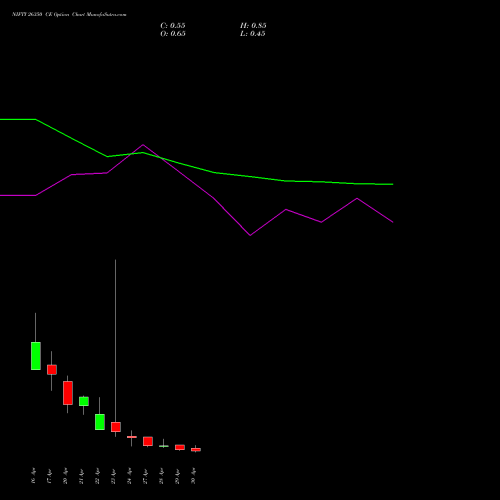Click the large red 20 Apr candlestick

tap(68, 393)
